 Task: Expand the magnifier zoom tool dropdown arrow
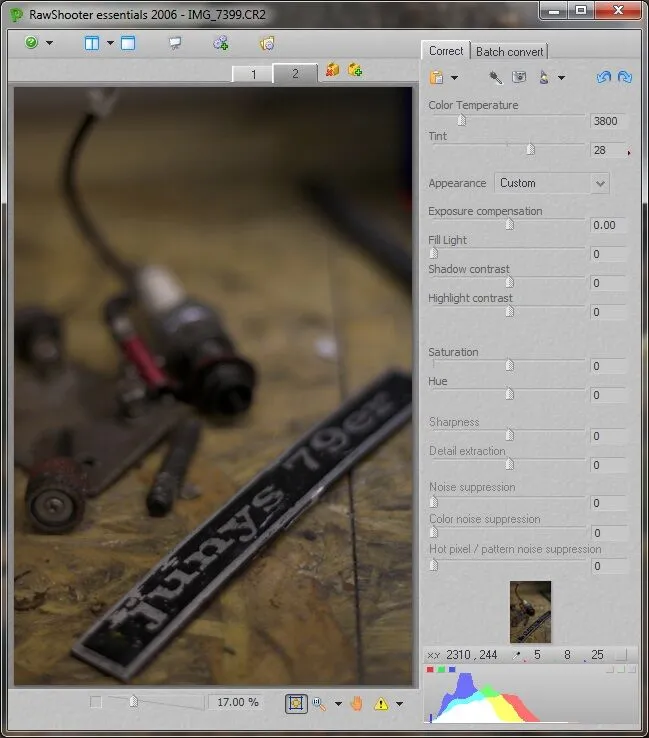coord(338,704)
